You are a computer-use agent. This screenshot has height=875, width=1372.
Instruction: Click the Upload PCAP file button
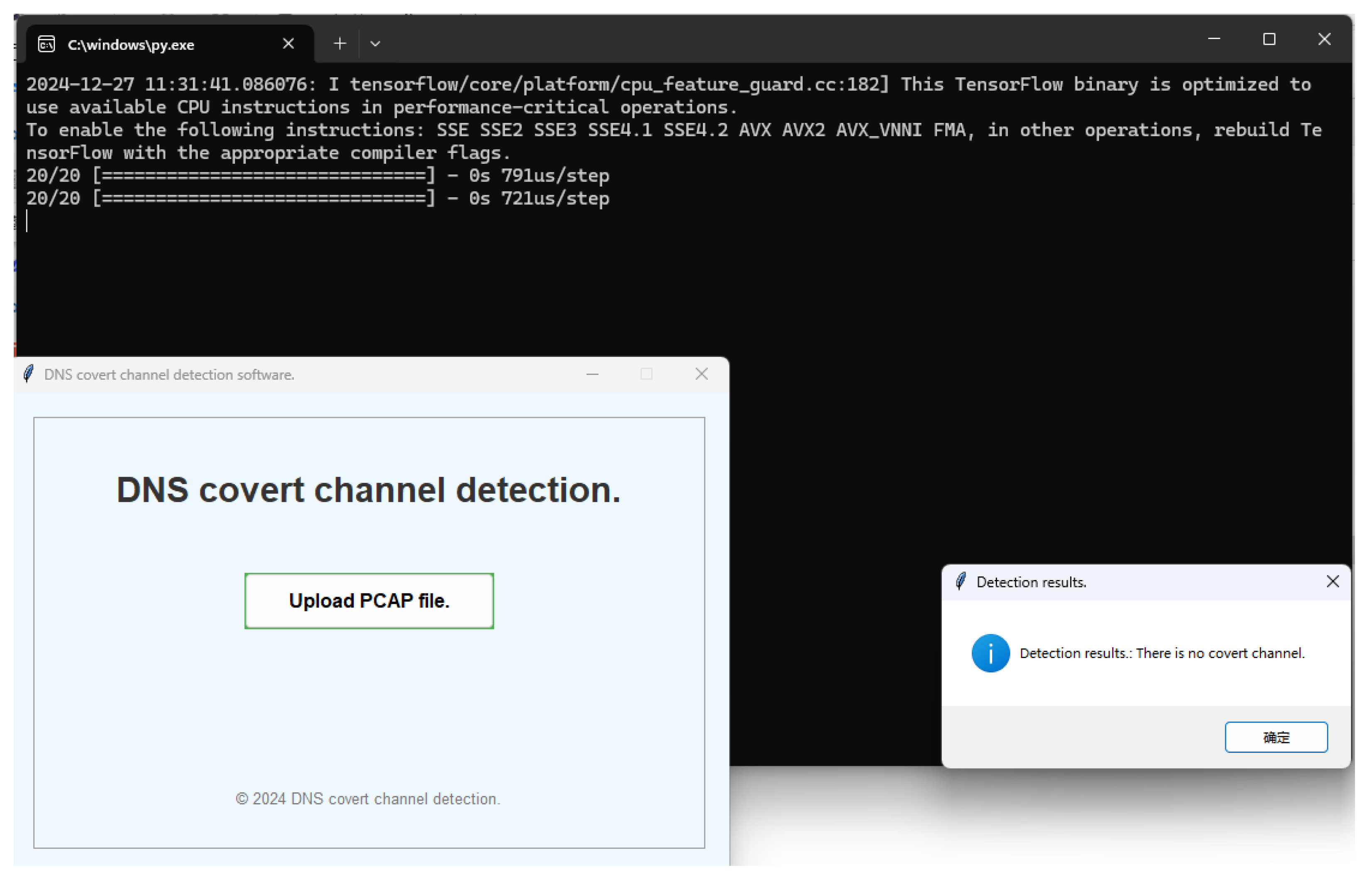[x=369, y=601]
